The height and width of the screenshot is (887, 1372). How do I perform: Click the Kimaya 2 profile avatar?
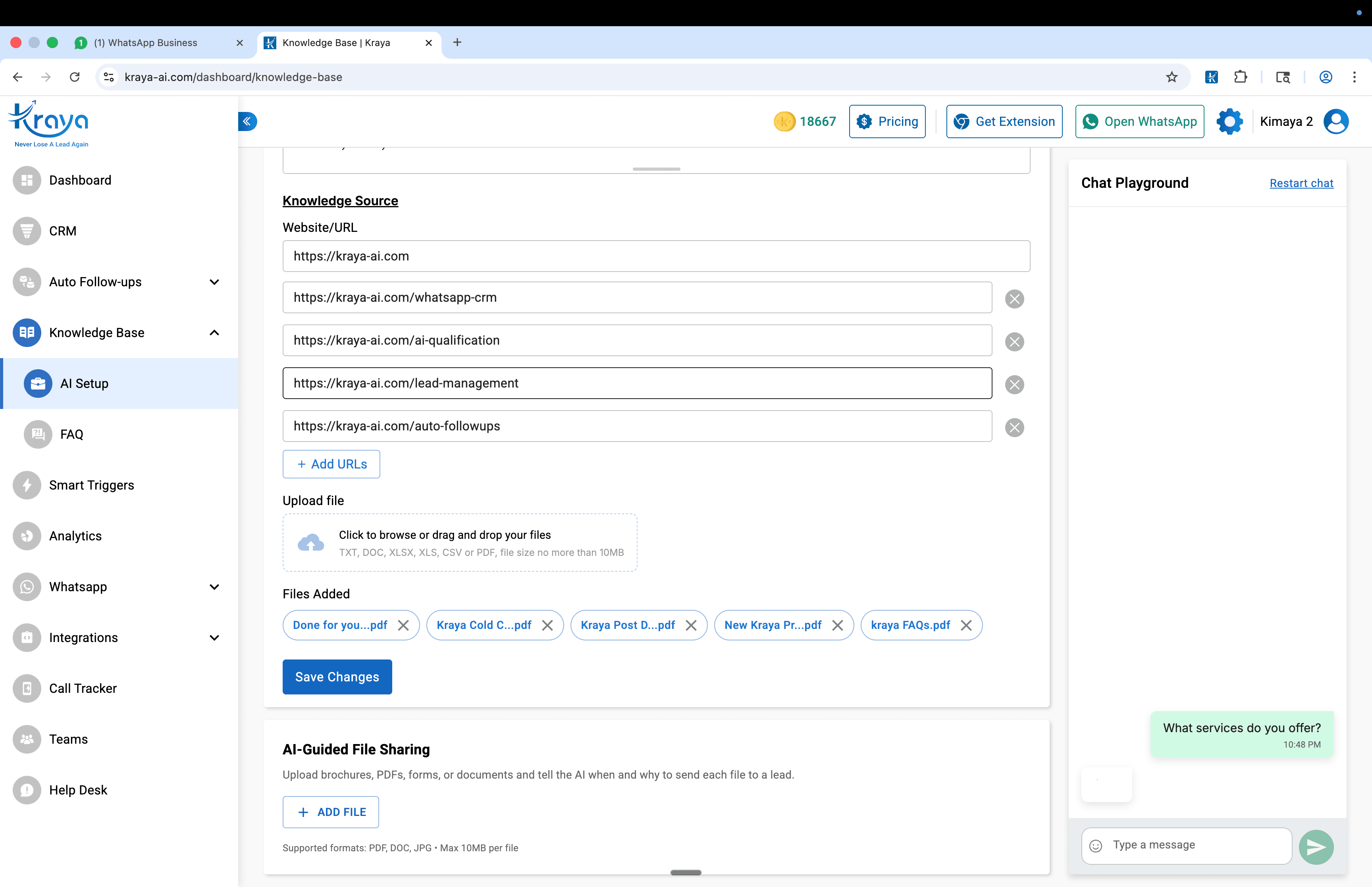1336,121
